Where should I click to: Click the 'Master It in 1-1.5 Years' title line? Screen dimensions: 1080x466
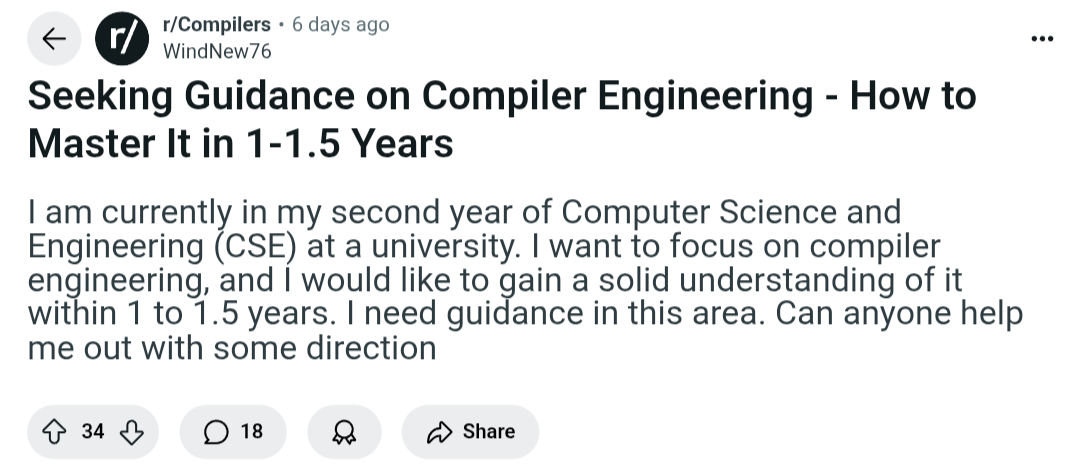[241, 144]
